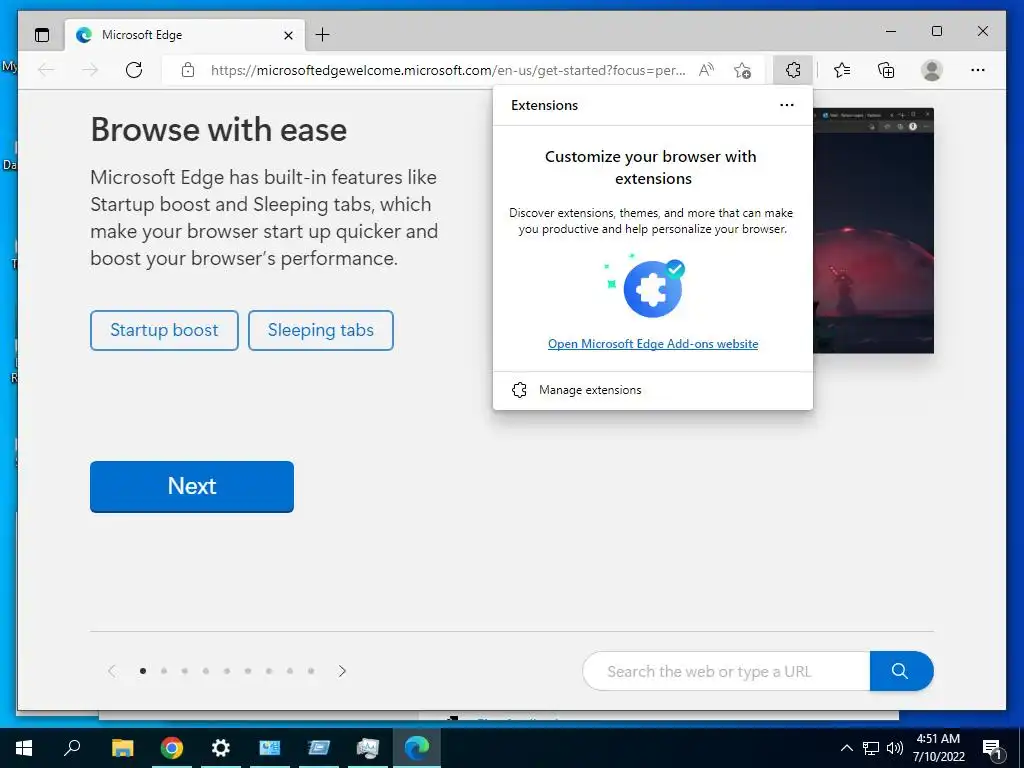The image size is (1024, 768).
Task: Select Microsoft Edge icon on taskbar
Action: pos(417,748)
